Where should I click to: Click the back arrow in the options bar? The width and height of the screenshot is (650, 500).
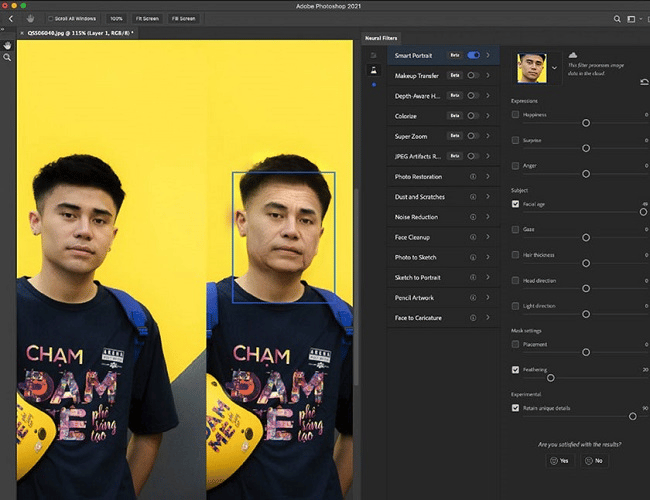pyautogui.click(x=11, y=18)
